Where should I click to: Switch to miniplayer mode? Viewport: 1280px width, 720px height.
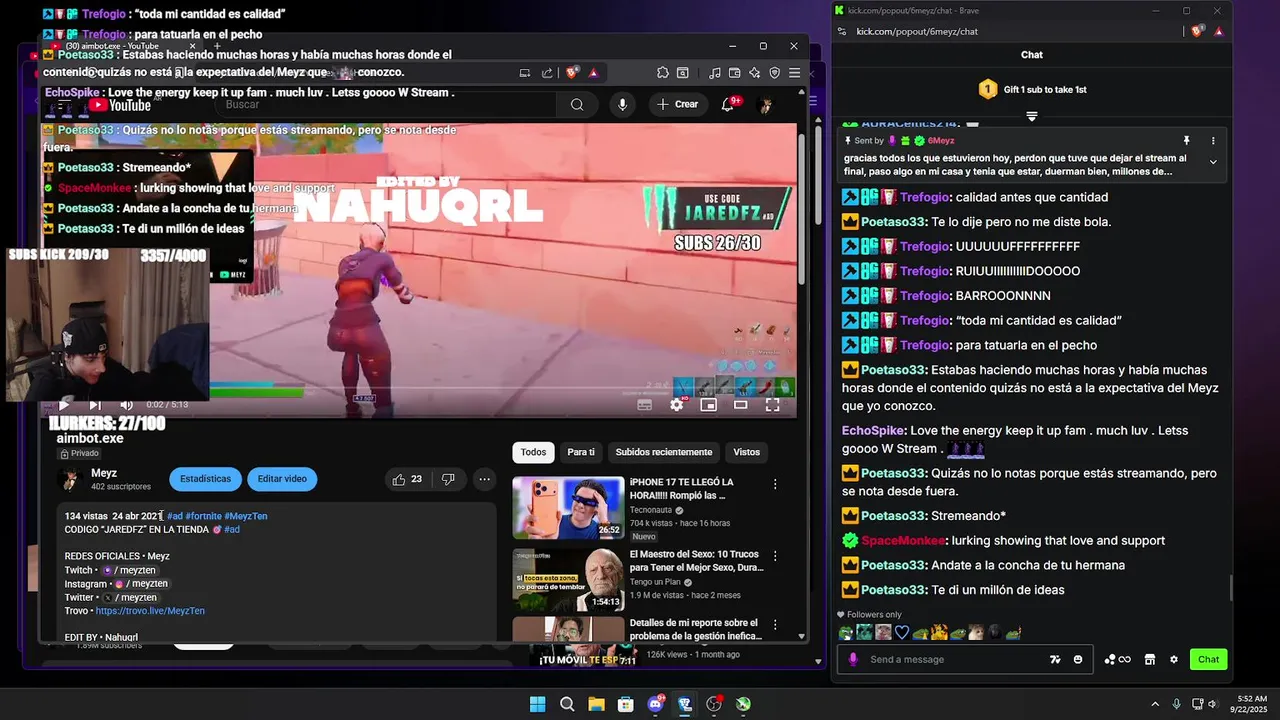[x=709, y=405]
